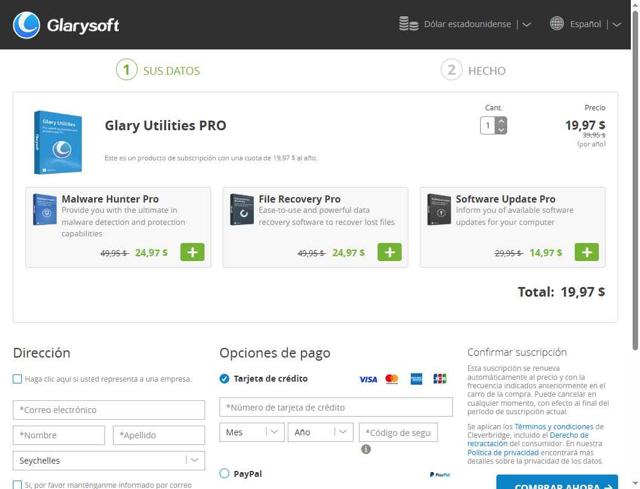Decrease quantity with the down arrow
Screen dimensions: 640x489
(501, 129)
